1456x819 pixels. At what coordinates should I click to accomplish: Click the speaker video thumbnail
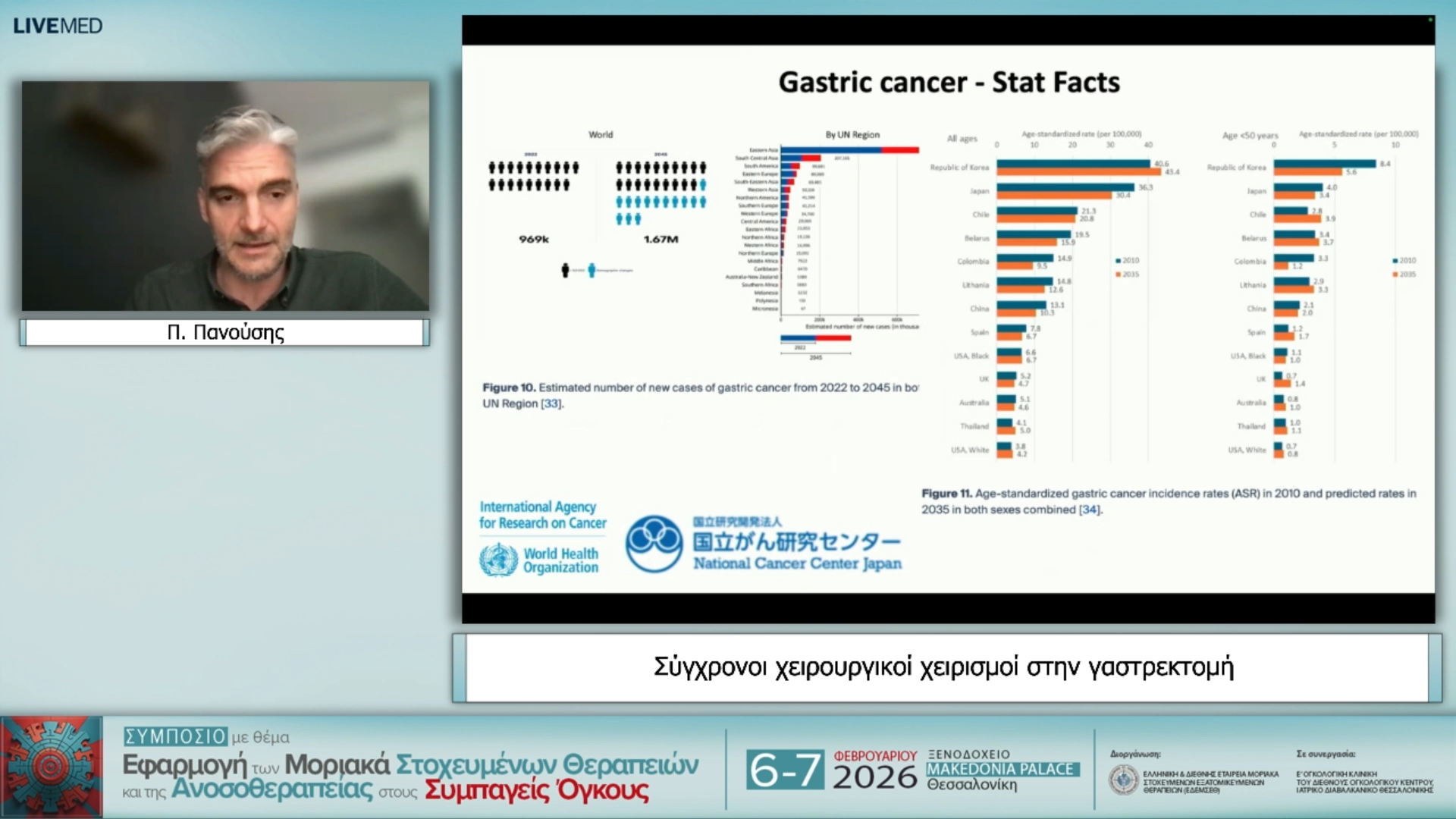pyautogui.click(x=225, y=196)
